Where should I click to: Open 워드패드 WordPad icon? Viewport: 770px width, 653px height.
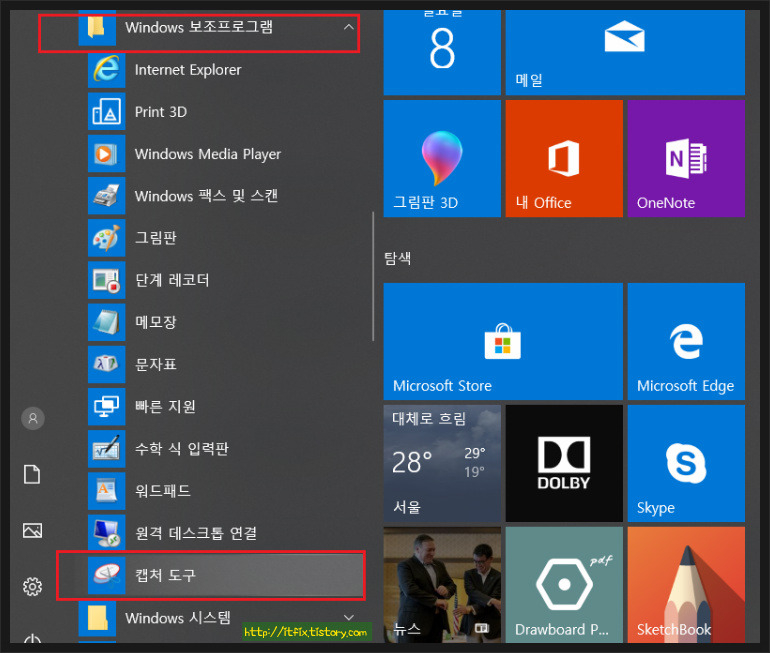pos(106,491)
